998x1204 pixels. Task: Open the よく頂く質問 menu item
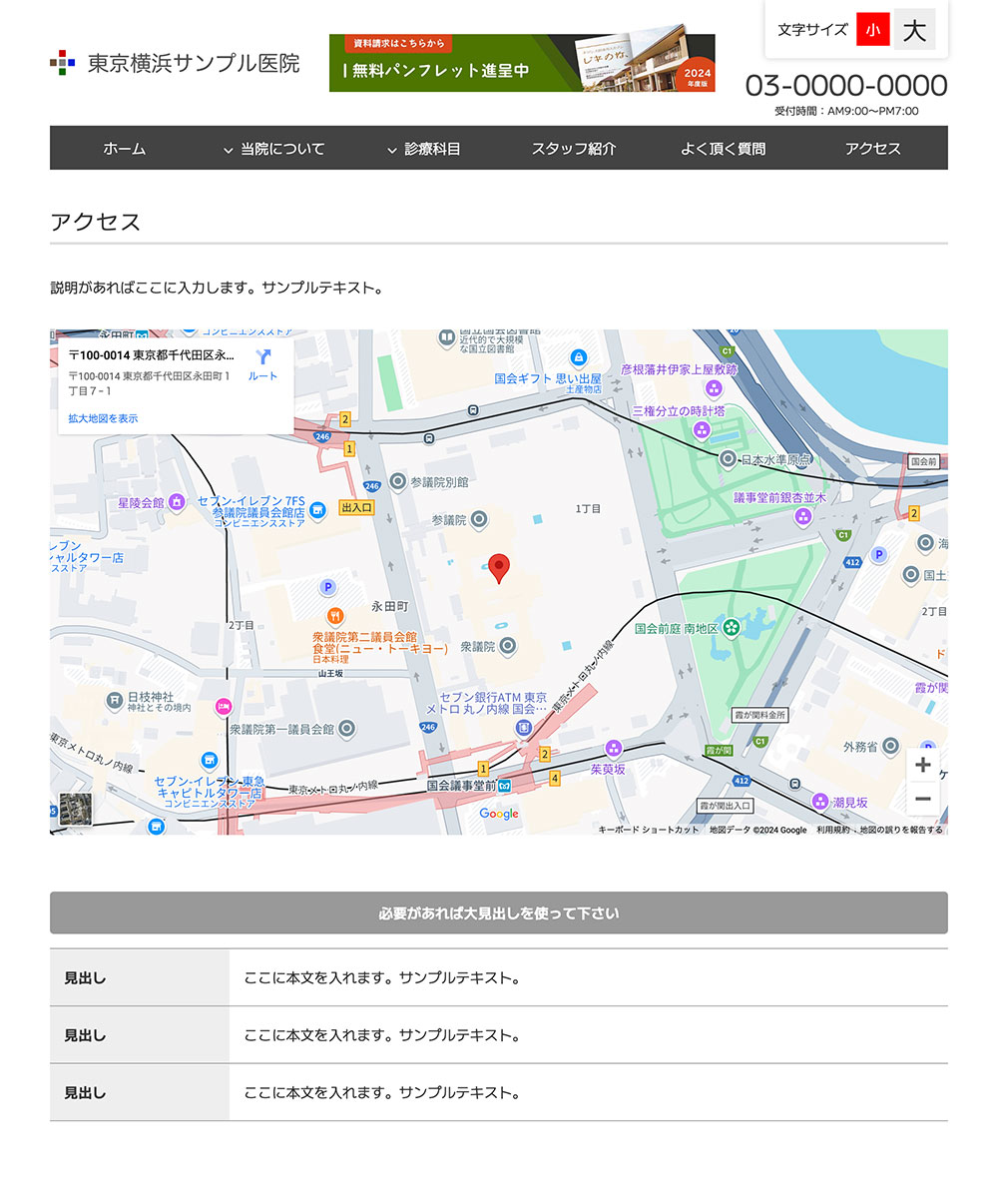click(724, 149)
